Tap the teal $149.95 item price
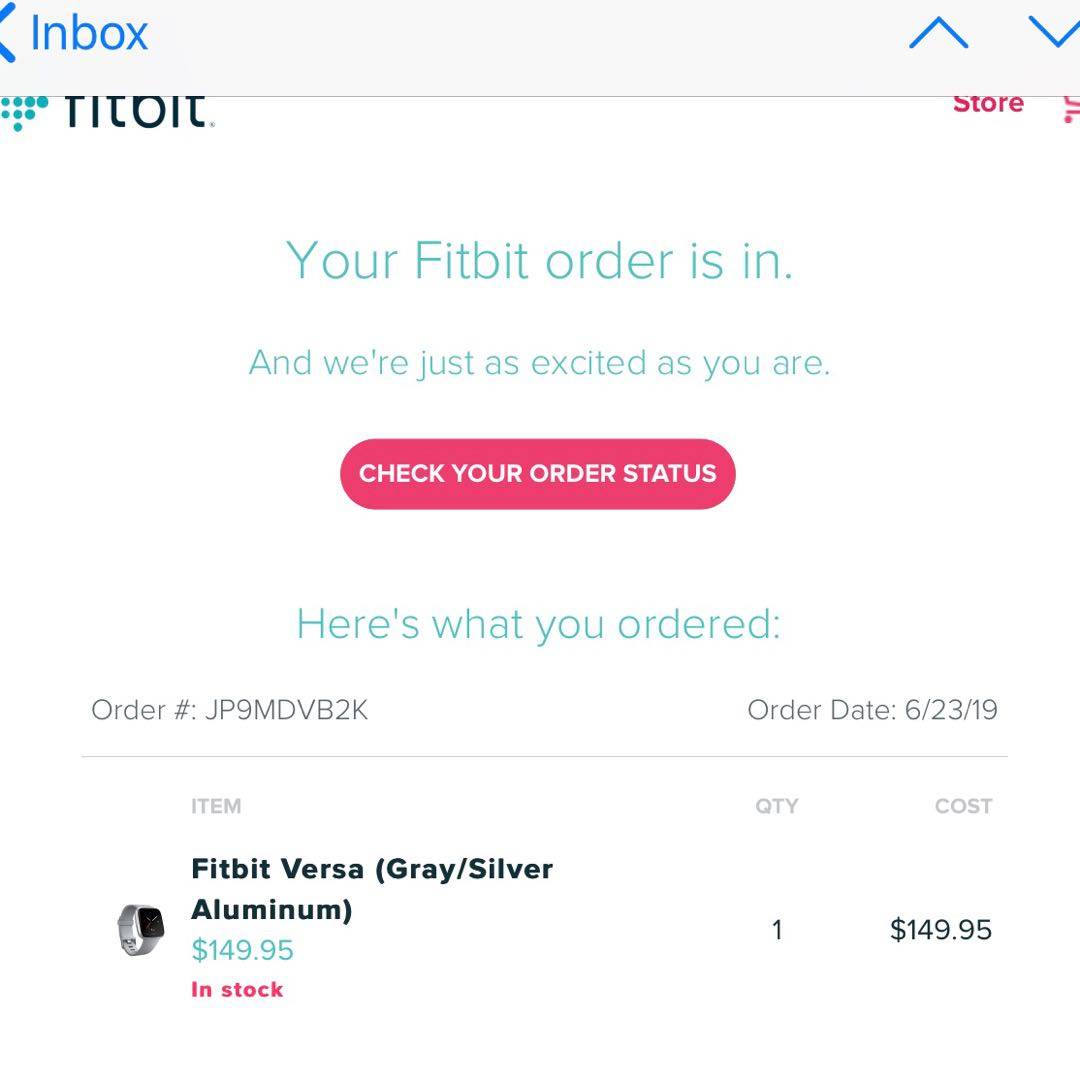1080x1080 pixels. (x=242, y=950)
